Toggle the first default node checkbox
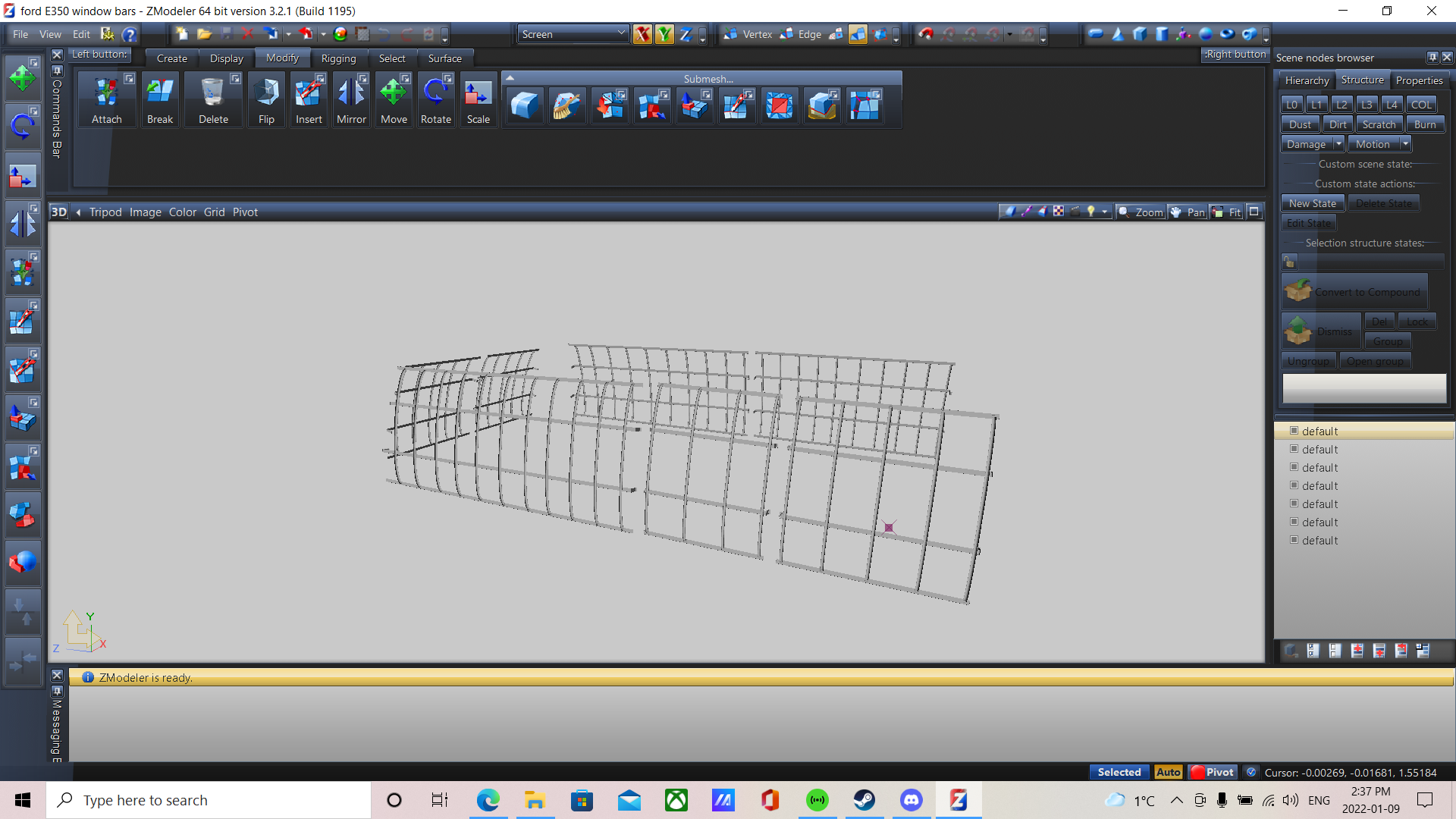The width and height of the screenshot is (1456, 819). tap(1294, 431)
